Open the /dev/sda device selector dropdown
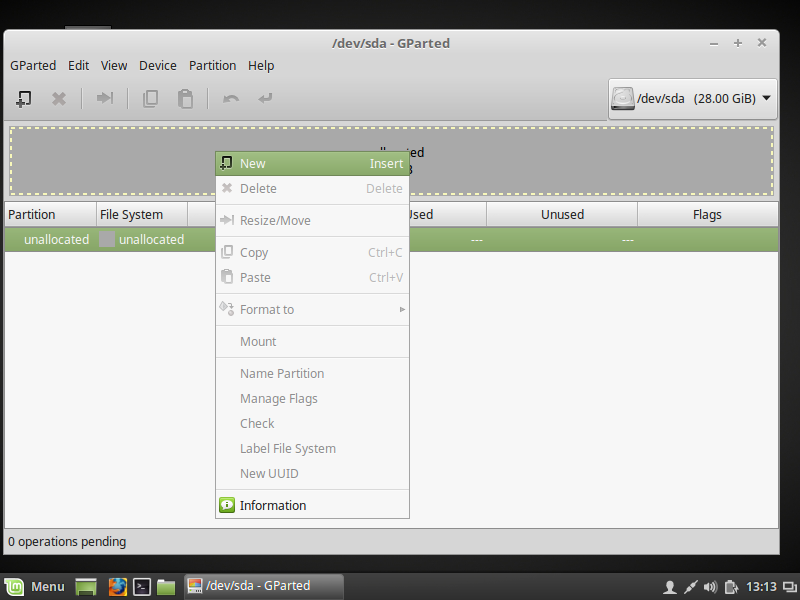This screenshot has height=600, width=800. 692,98
